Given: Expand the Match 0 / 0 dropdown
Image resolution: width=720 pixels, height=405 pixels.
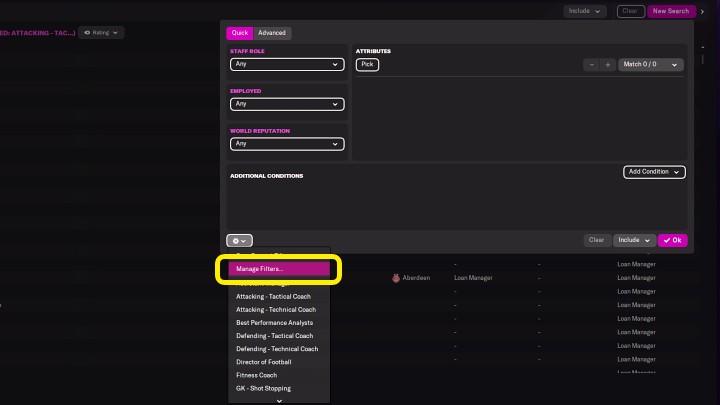Looking at the screenshot, I should point(650,65).
